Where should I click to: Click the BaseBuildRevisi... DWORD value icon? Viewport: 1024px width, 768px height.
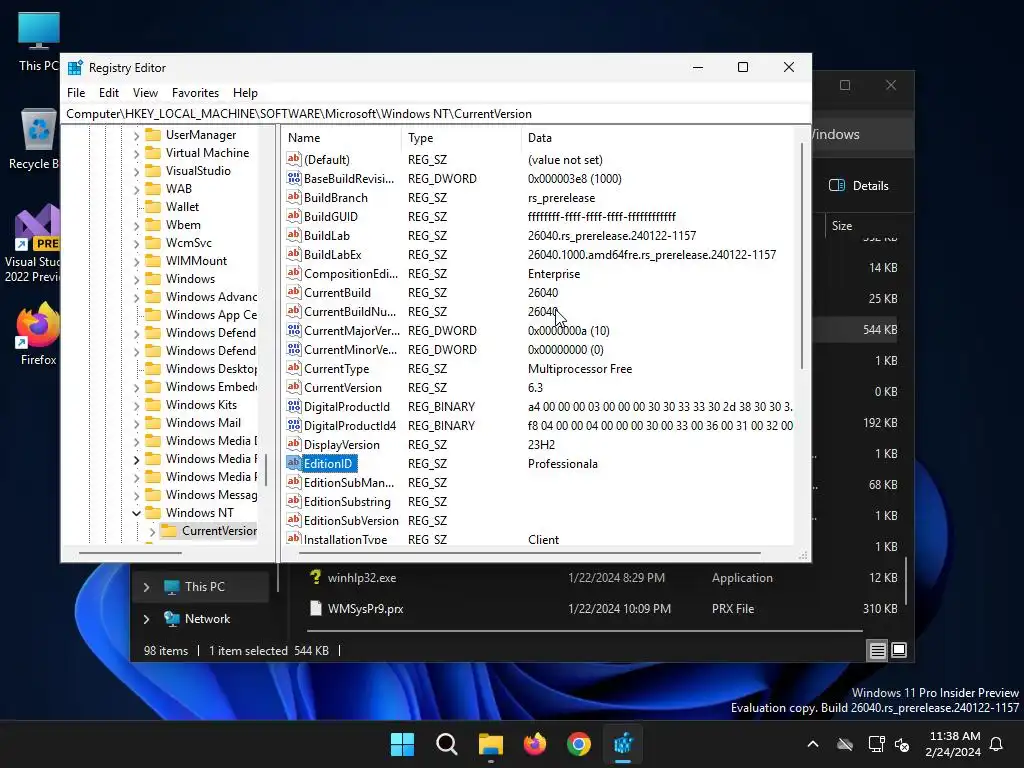294,178
